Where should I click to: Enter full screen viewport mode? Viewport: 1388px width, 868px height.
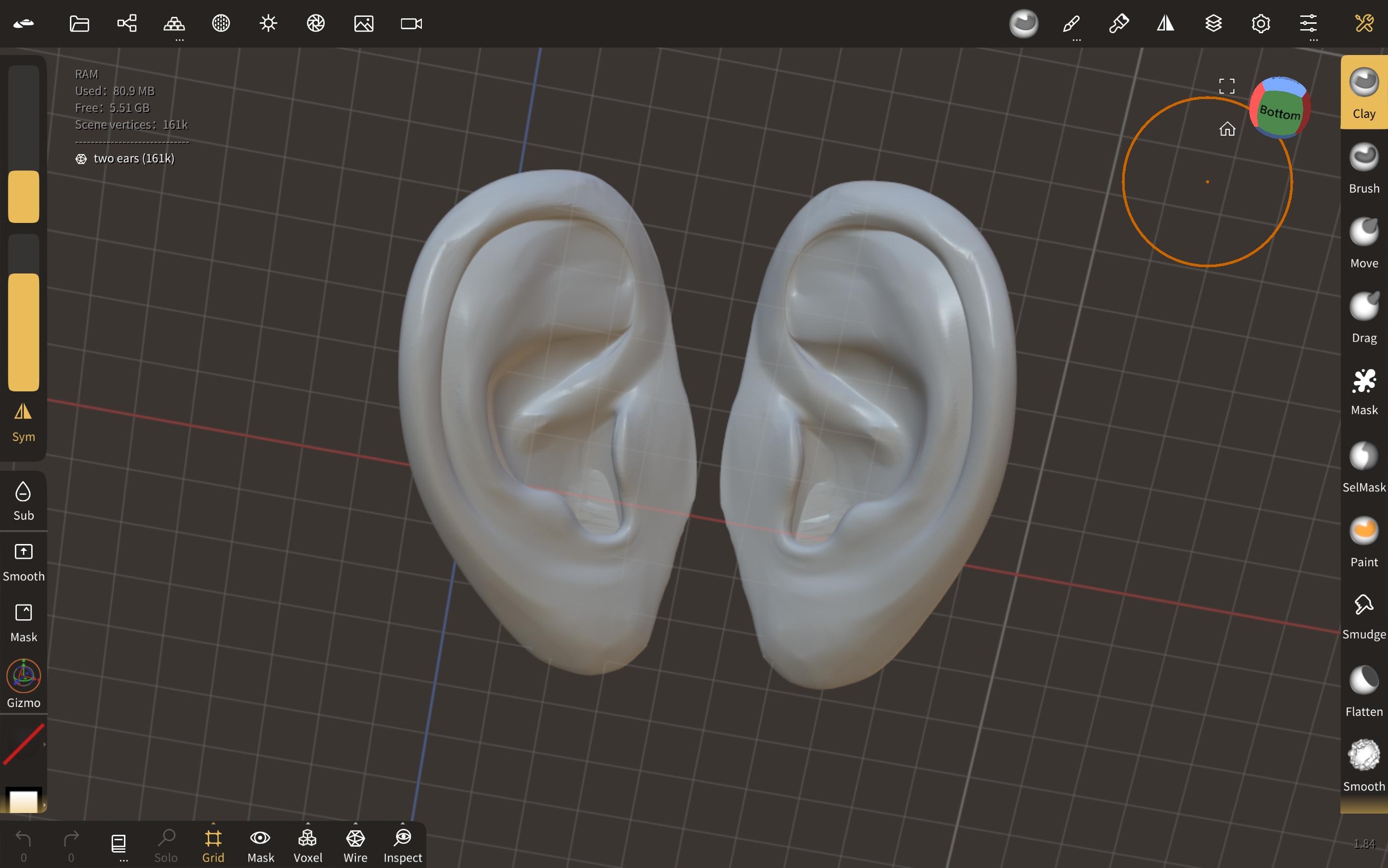tap(1226, 86)
